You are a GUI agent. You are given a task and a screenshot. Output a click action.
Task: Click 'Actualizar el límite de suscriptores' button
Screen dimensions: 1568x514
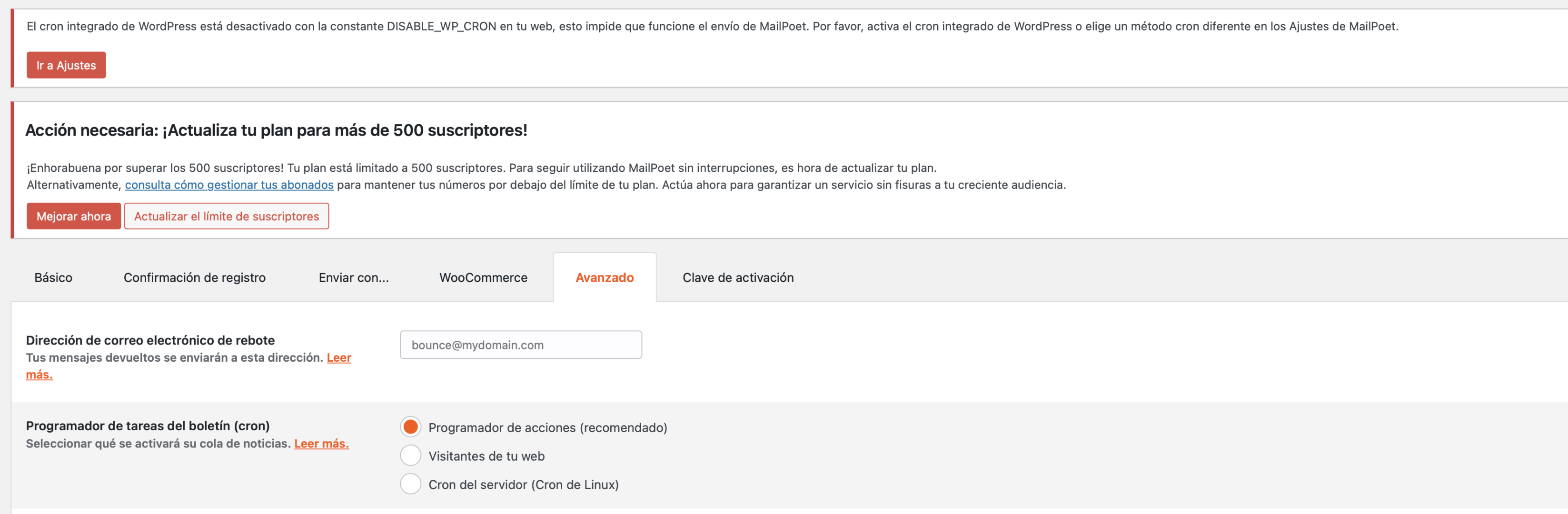pyautogui.click(x=227, y=216)
